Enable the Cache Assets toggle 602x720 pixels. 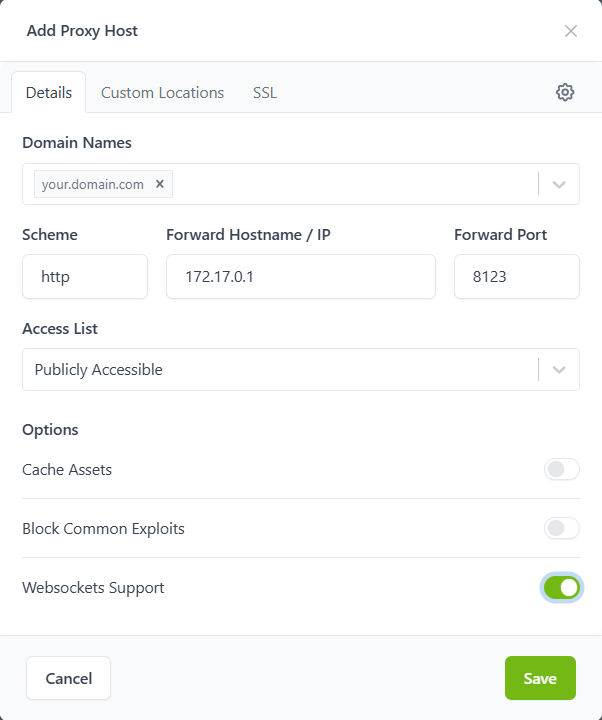click(561, 470)
